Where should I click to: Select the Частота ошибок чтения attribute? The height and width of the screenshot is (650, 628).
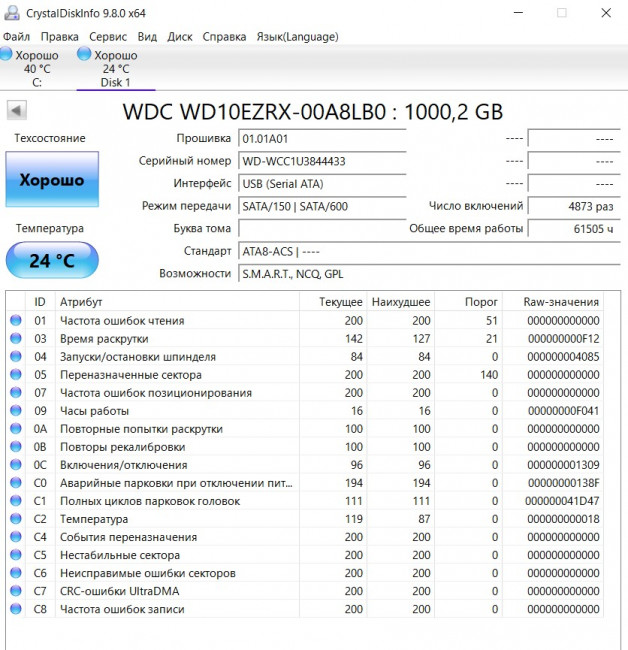click(x=122, y=320)
